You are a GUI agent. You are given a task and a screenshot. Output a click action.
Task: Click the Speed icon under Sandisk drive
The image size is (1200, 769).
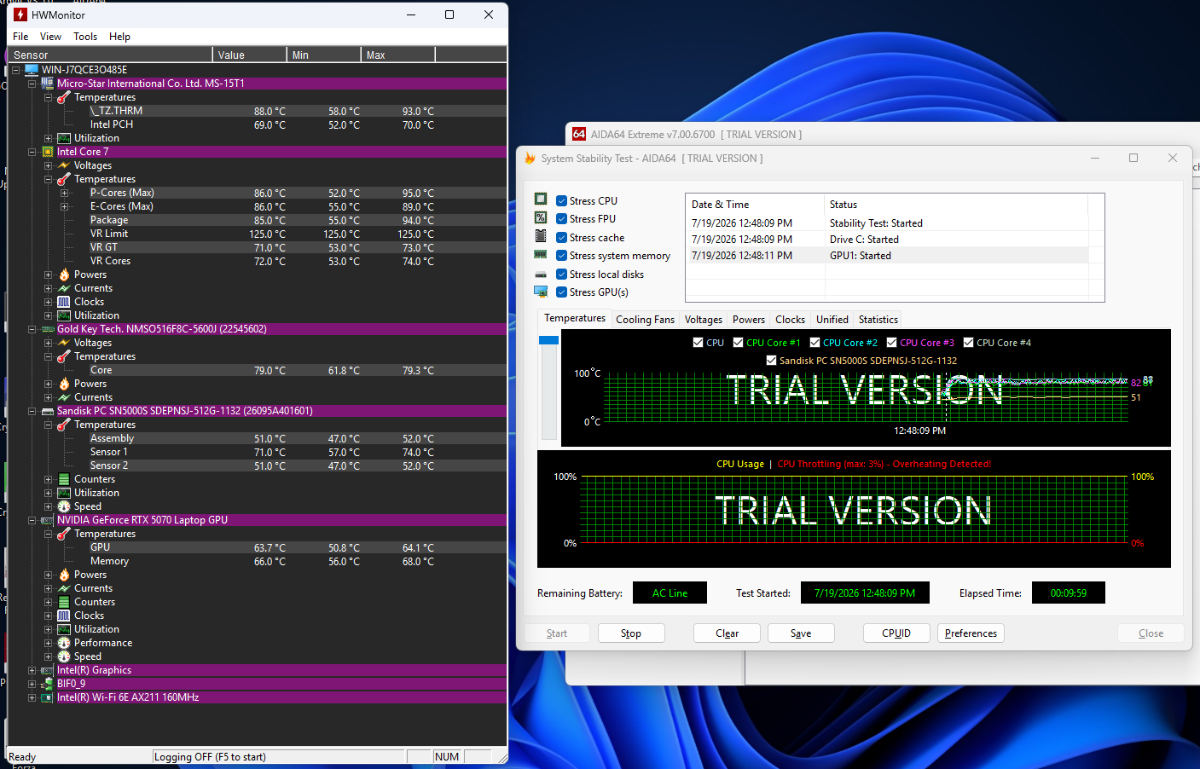tap(64, 507)
